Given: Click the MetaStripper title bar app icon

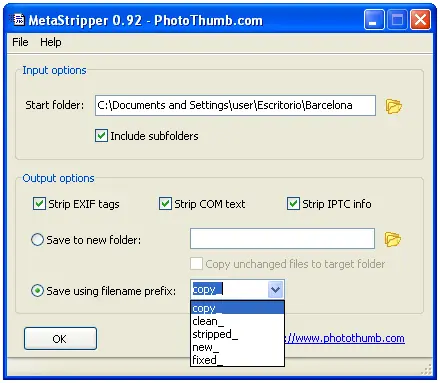Looking at the screenshot, I should coord(18,20).
